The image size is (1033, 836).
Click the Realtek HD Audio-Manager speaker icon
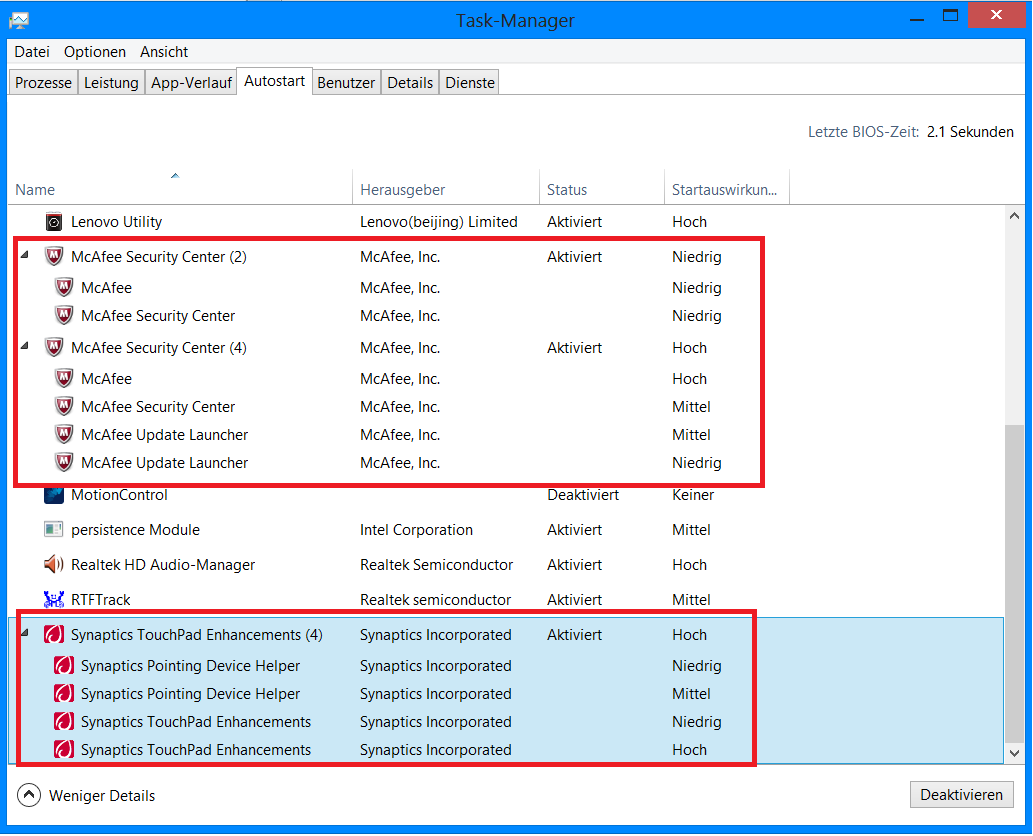point(54,565)
